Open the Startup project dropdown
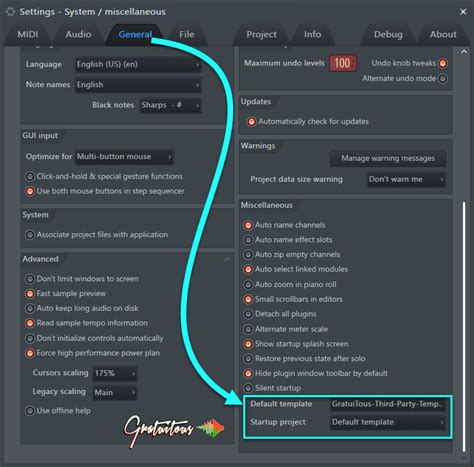 coord(388,422)
